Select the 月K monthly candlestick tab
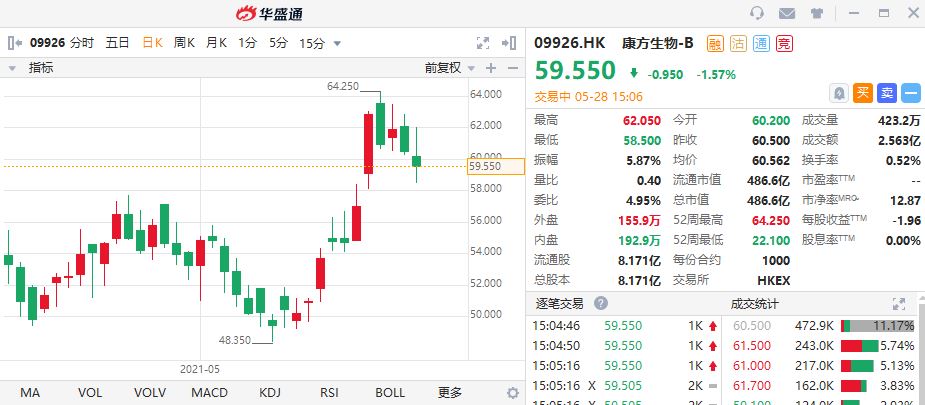The width and height of the screenshot is (925, 405). pyautogui.click(x=217, y=42)
